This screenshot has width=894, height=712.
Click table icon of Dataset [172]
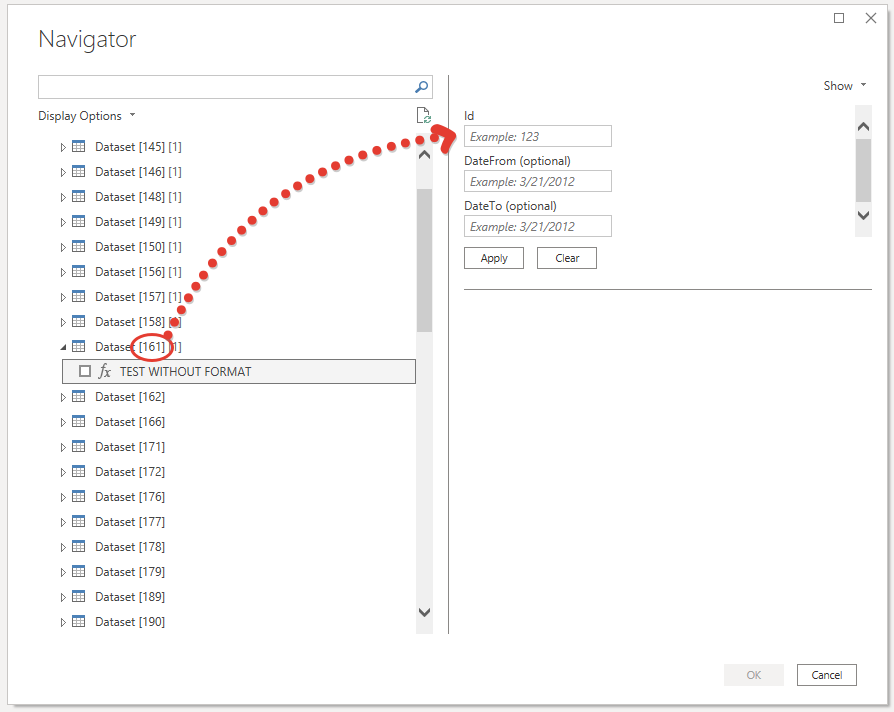(x=79, y=472)
